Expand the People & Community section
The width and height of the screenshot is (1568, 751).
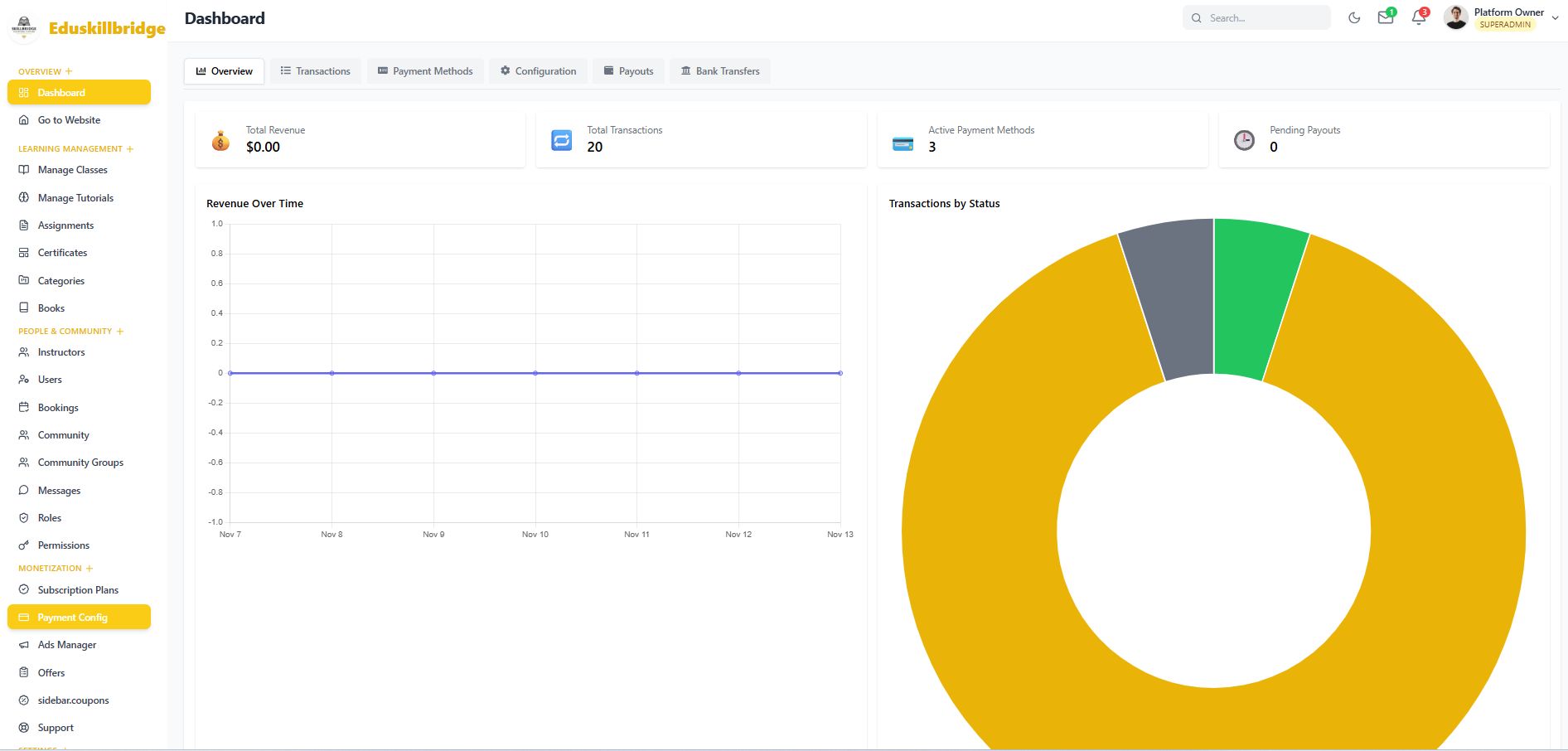tap(120, 332)
